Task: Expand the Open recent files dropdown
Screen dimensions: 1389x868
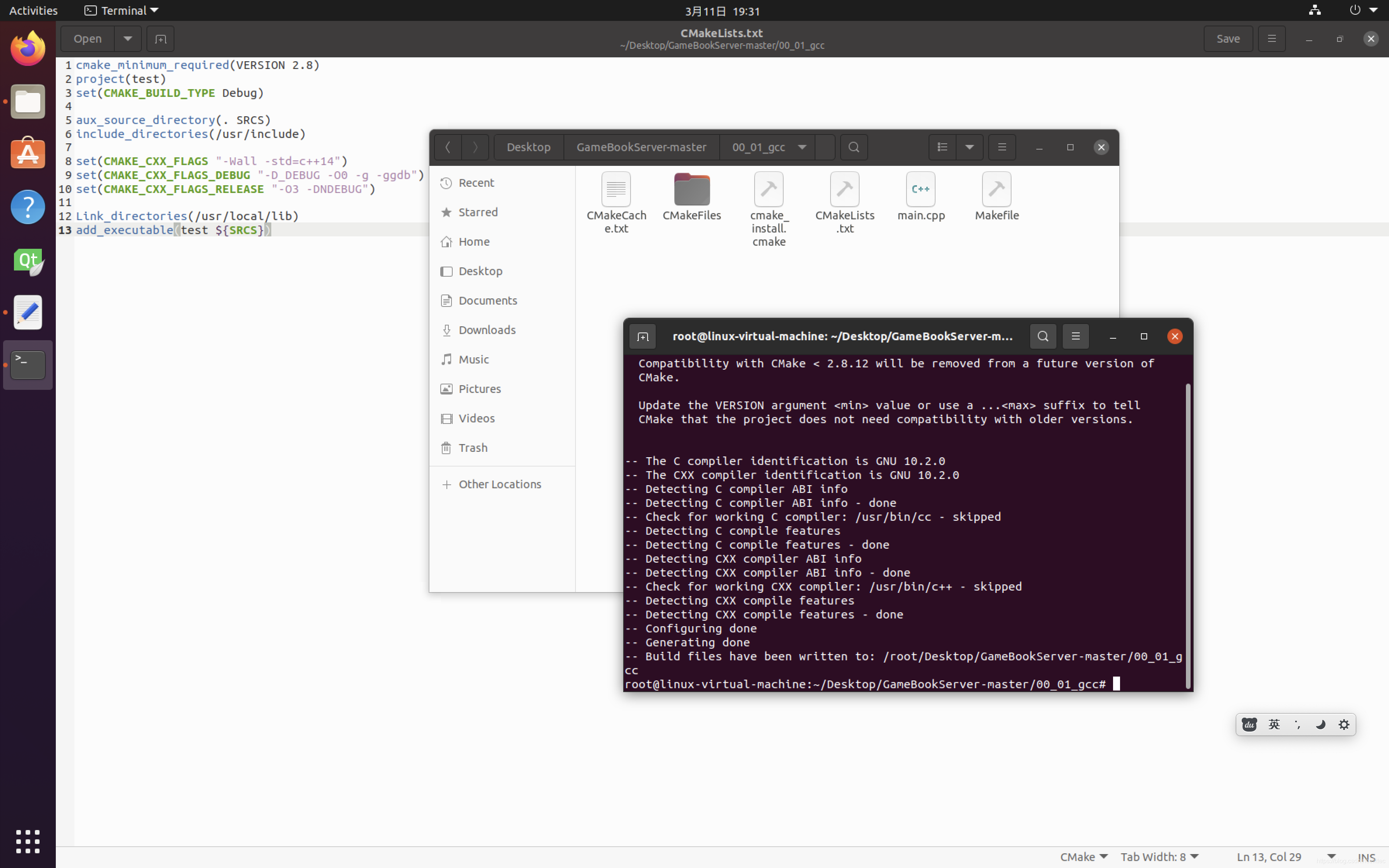Action: coord(128,39)
